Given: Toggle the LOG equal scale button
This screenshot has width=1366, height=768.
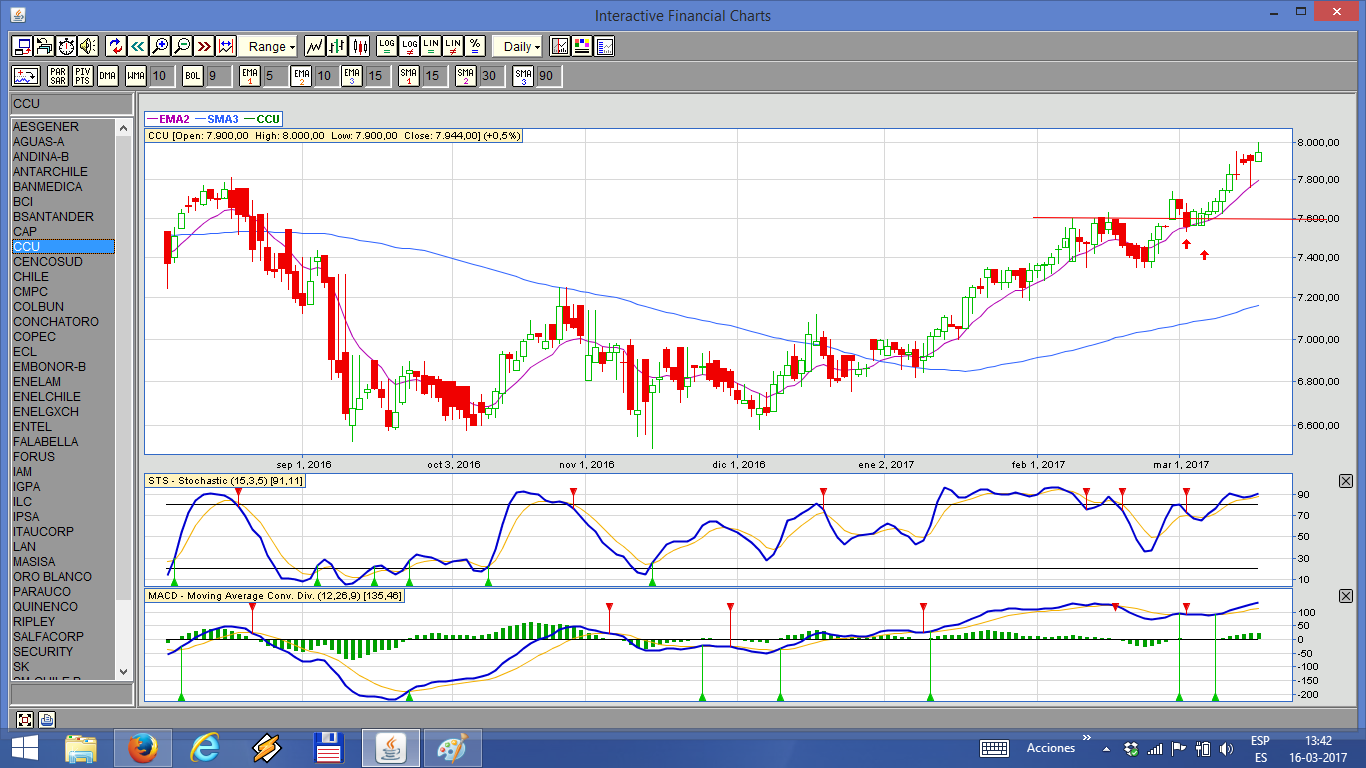Looking at the screenshot, I should coord(387,46).
